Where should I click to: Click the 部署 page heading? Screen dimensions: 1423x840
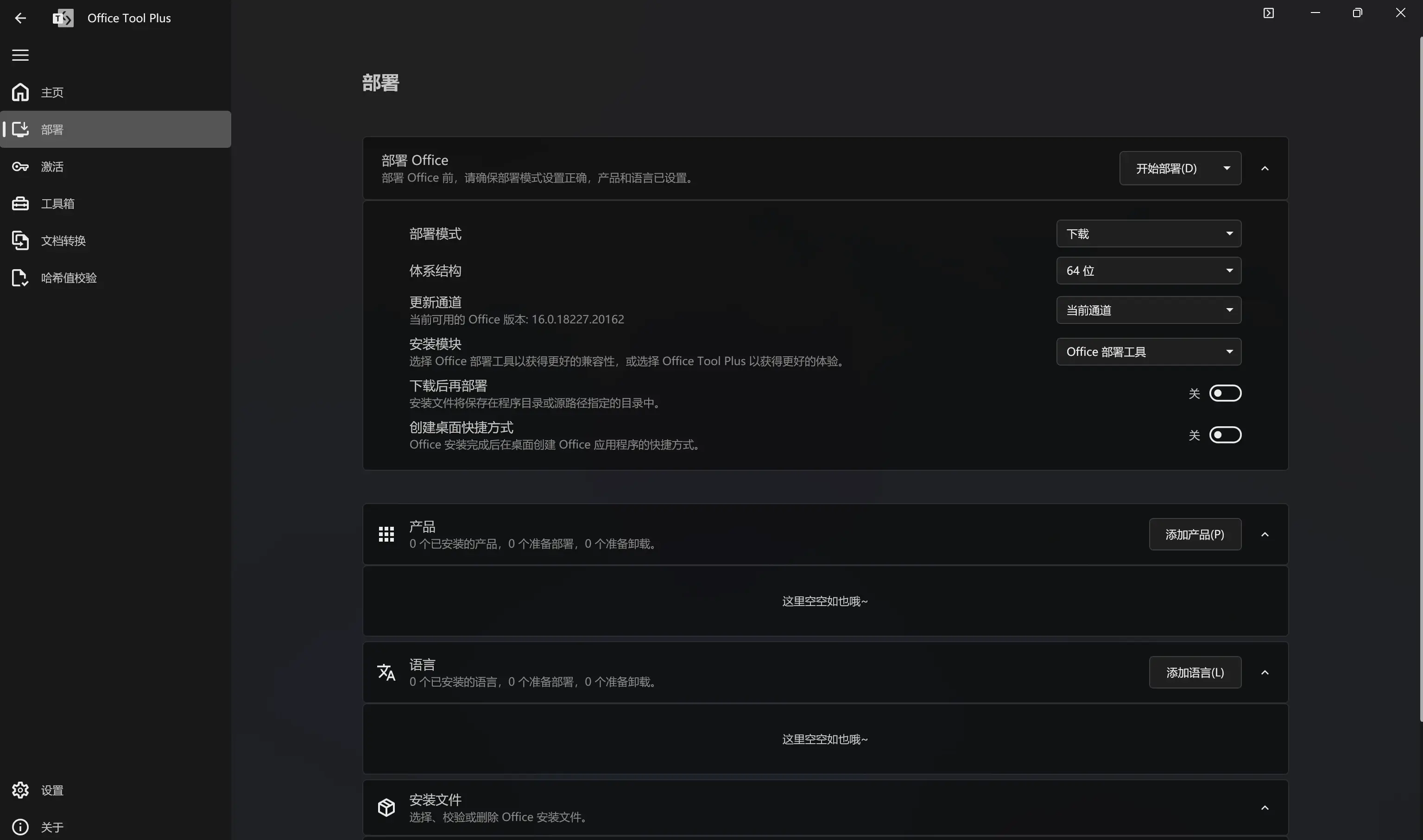coord(380,82)
